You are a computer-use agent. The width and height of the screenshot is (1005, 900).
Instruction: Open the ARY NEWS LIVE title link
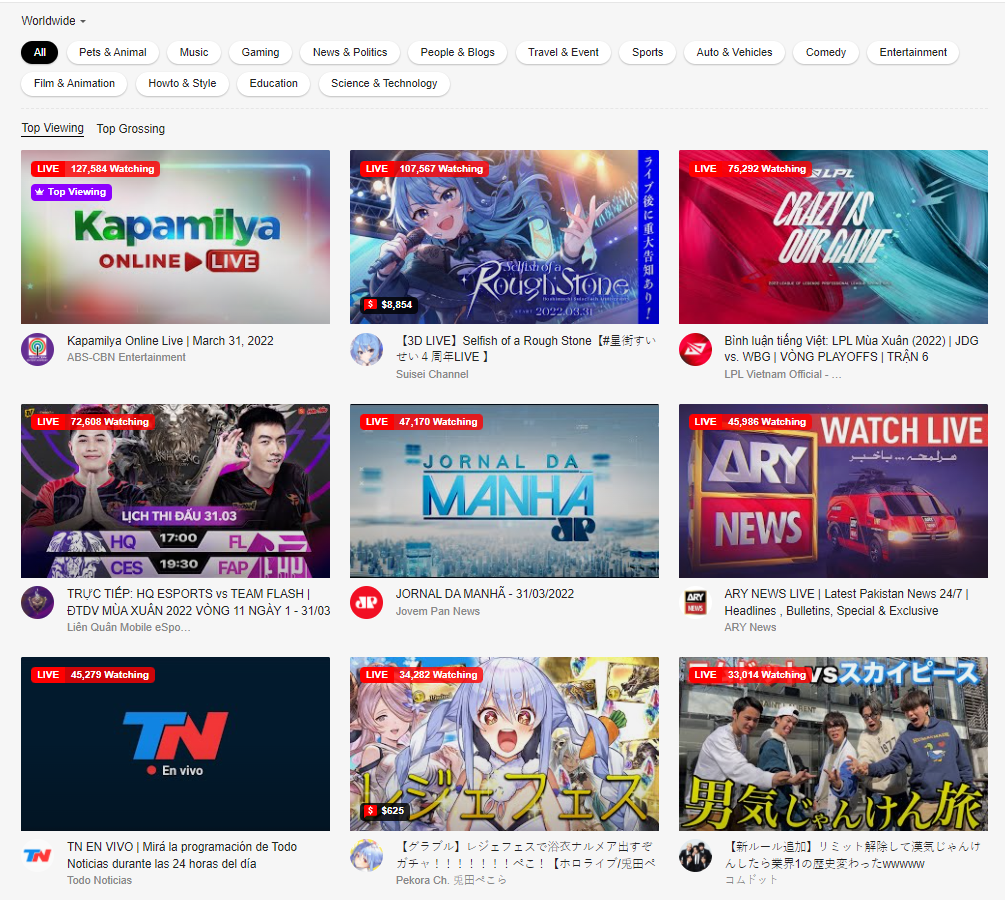847,602
